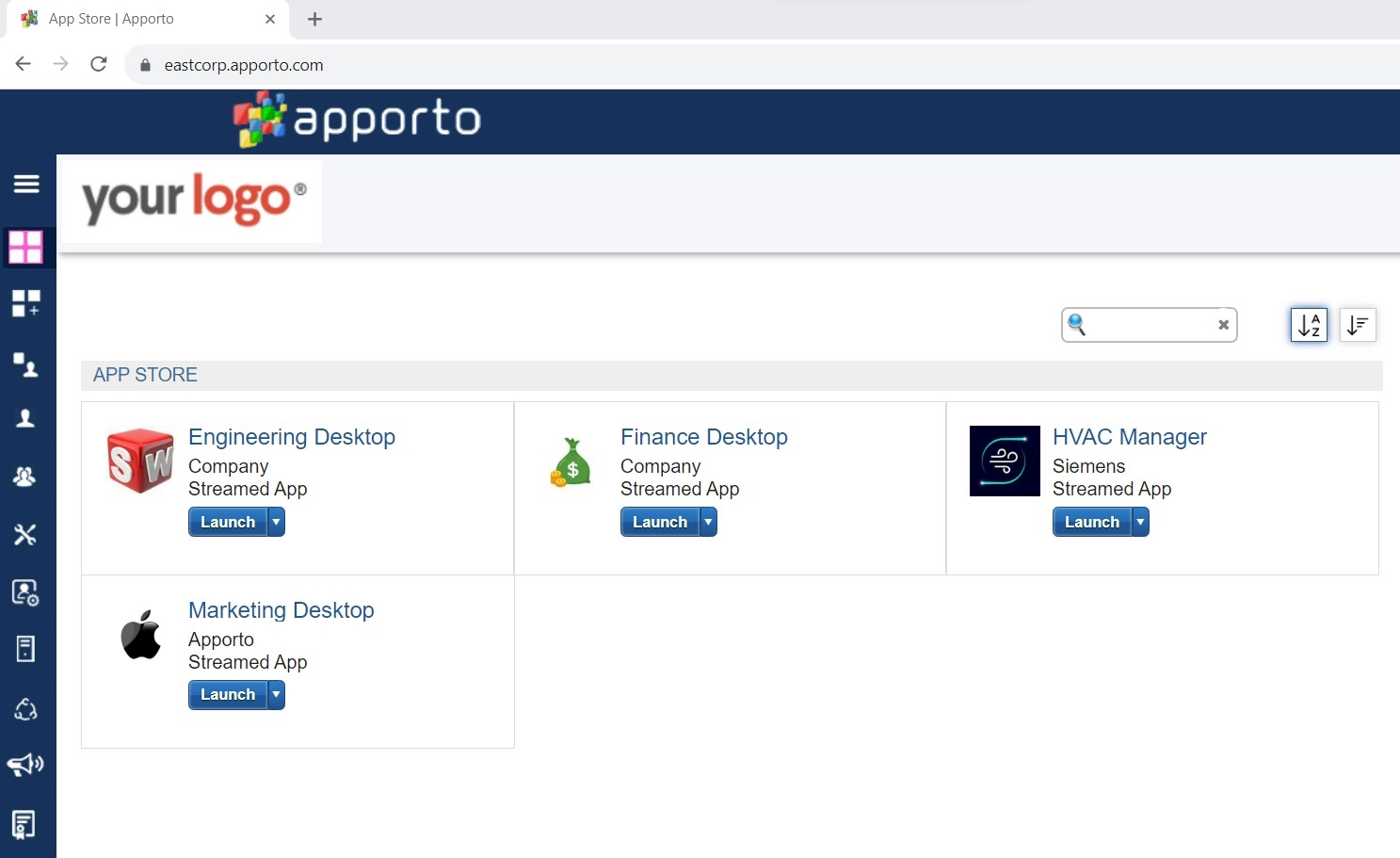Image resolution: width=1400 pixels, height=858 pixels.
Task: Open the Finance Desktop title link
Action: (x=704, y=437)
